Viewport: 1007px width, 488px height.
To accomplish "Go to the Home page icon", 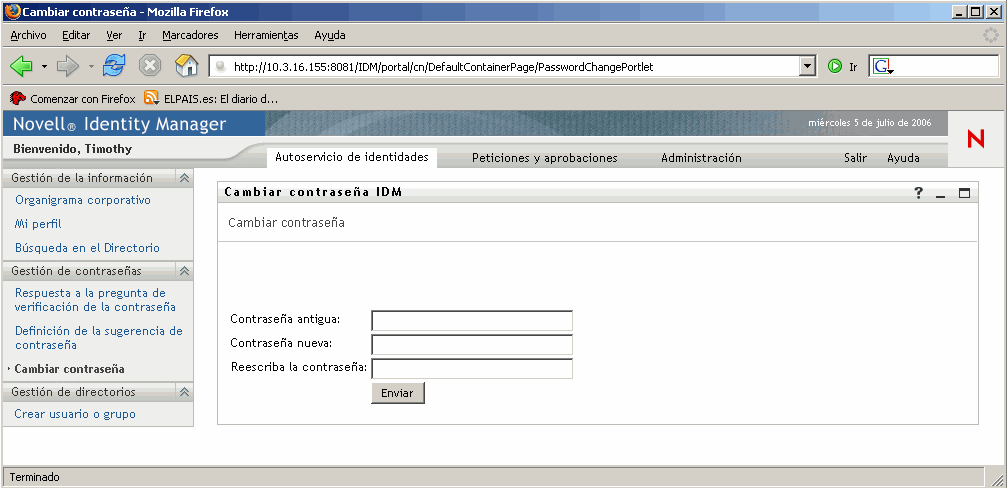I will point(186,65).
